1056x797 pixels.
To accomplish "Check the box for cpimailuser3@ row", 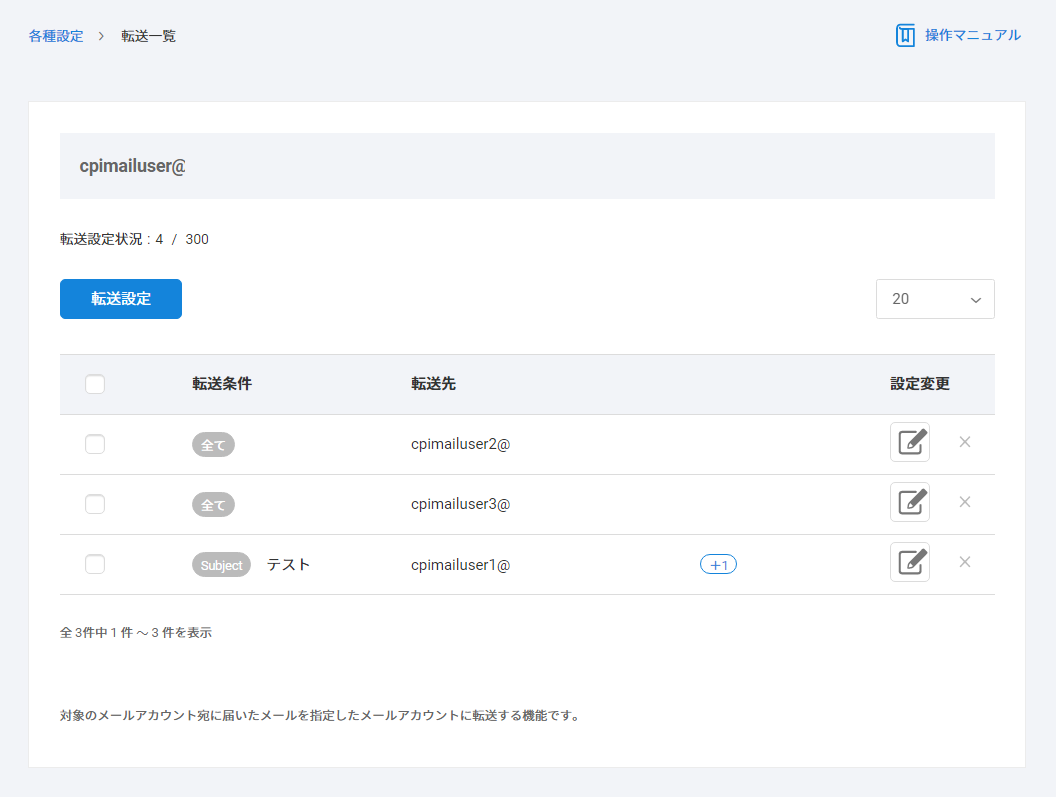I will pyautogui.click(x=95, y=504).
